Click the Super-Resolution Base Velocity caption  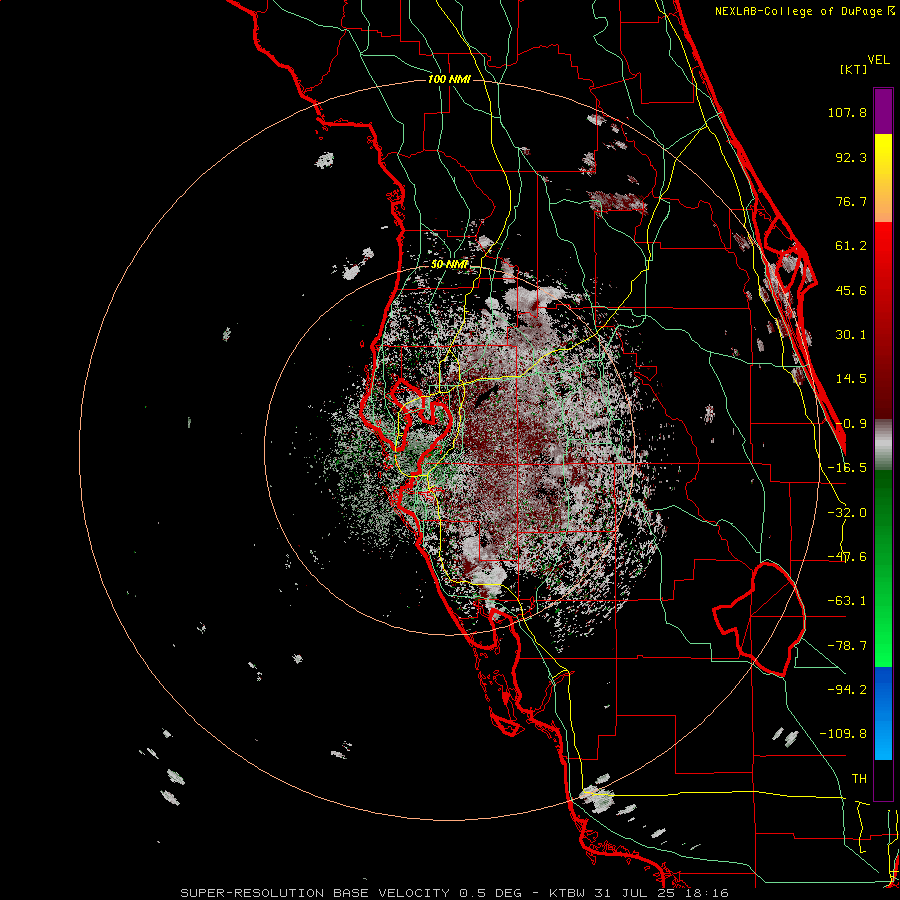(x=455, y=893)
